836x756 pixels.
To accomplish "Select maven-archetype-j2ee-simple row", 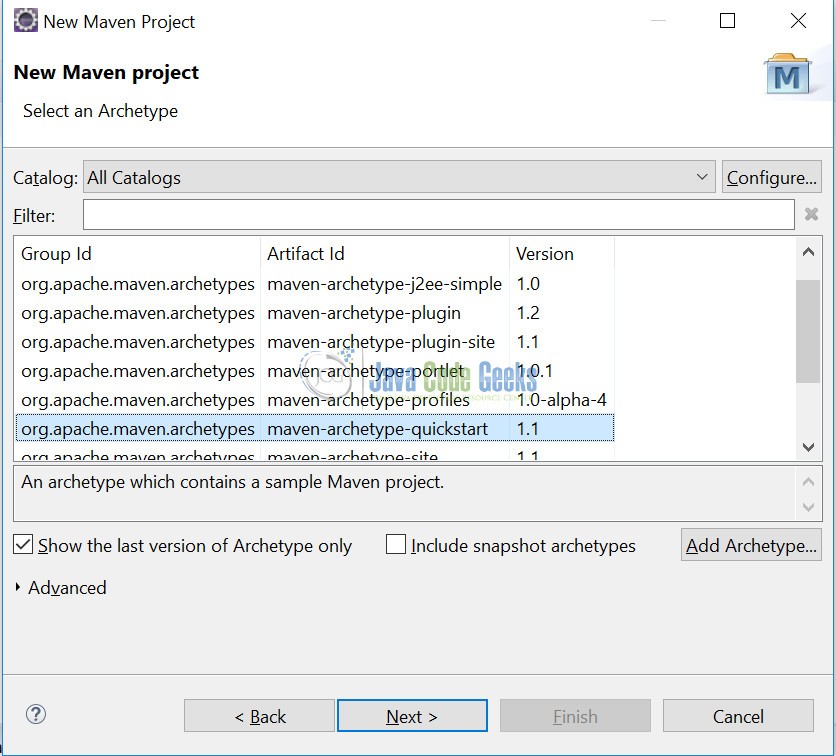I will click(315, 284).
